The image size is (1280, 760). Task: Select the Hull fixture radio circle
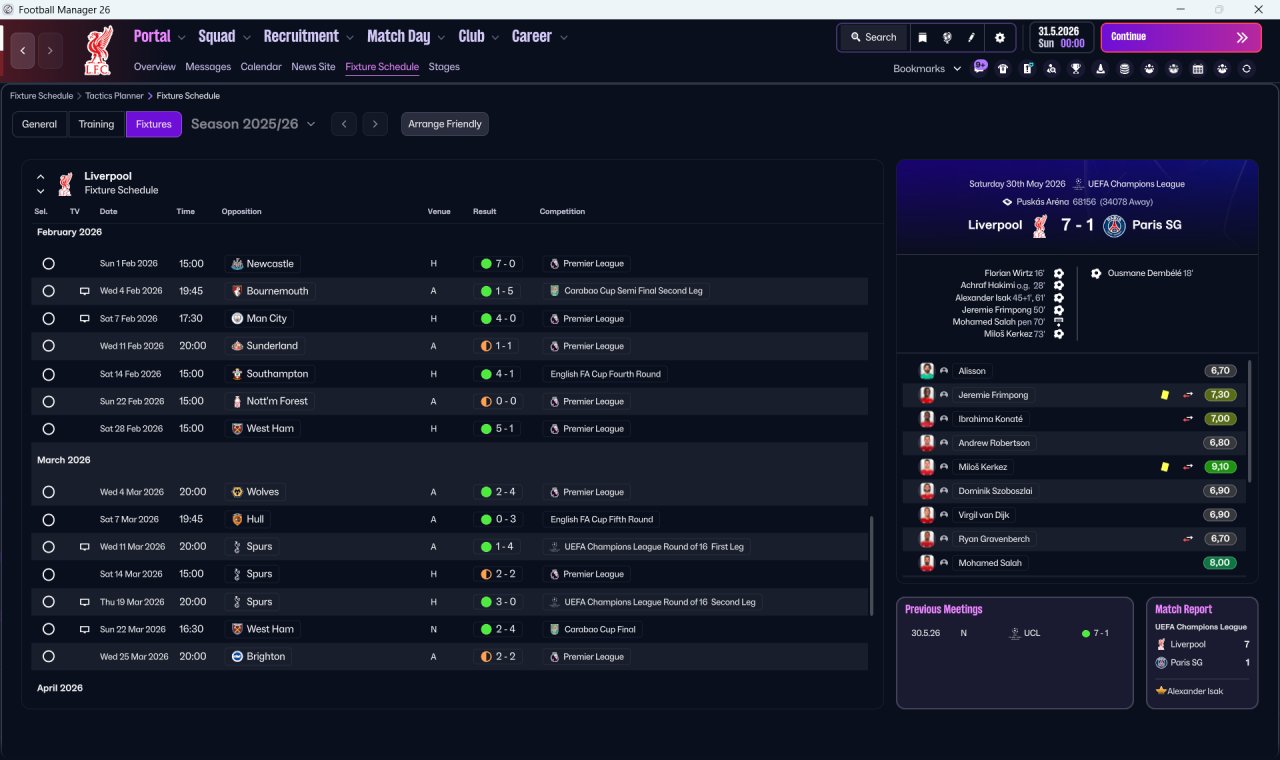48,520
